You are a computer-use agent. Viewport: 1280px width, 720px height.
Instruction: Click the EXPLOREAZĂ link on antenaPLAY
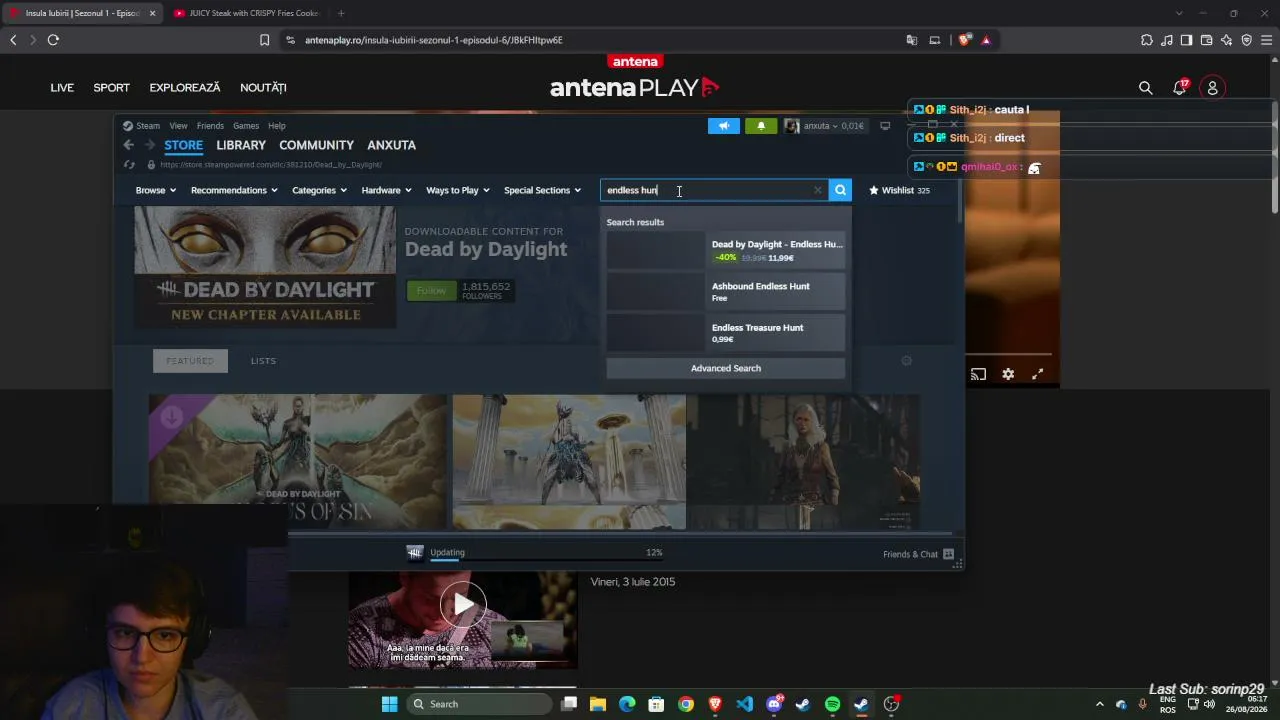pyautogui.click(x=185, y=88)
